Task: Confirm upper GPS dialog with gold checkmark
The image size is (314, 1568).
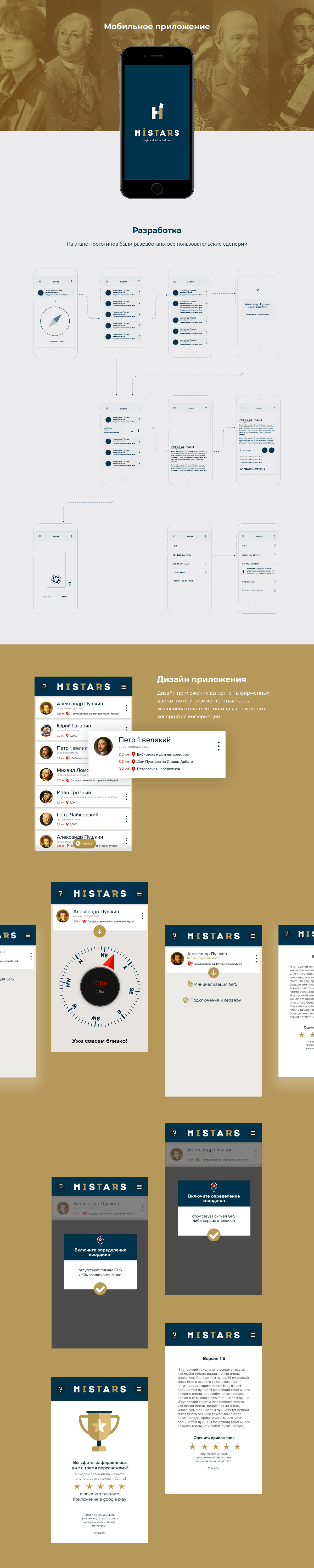Action: pos(214,1235)
